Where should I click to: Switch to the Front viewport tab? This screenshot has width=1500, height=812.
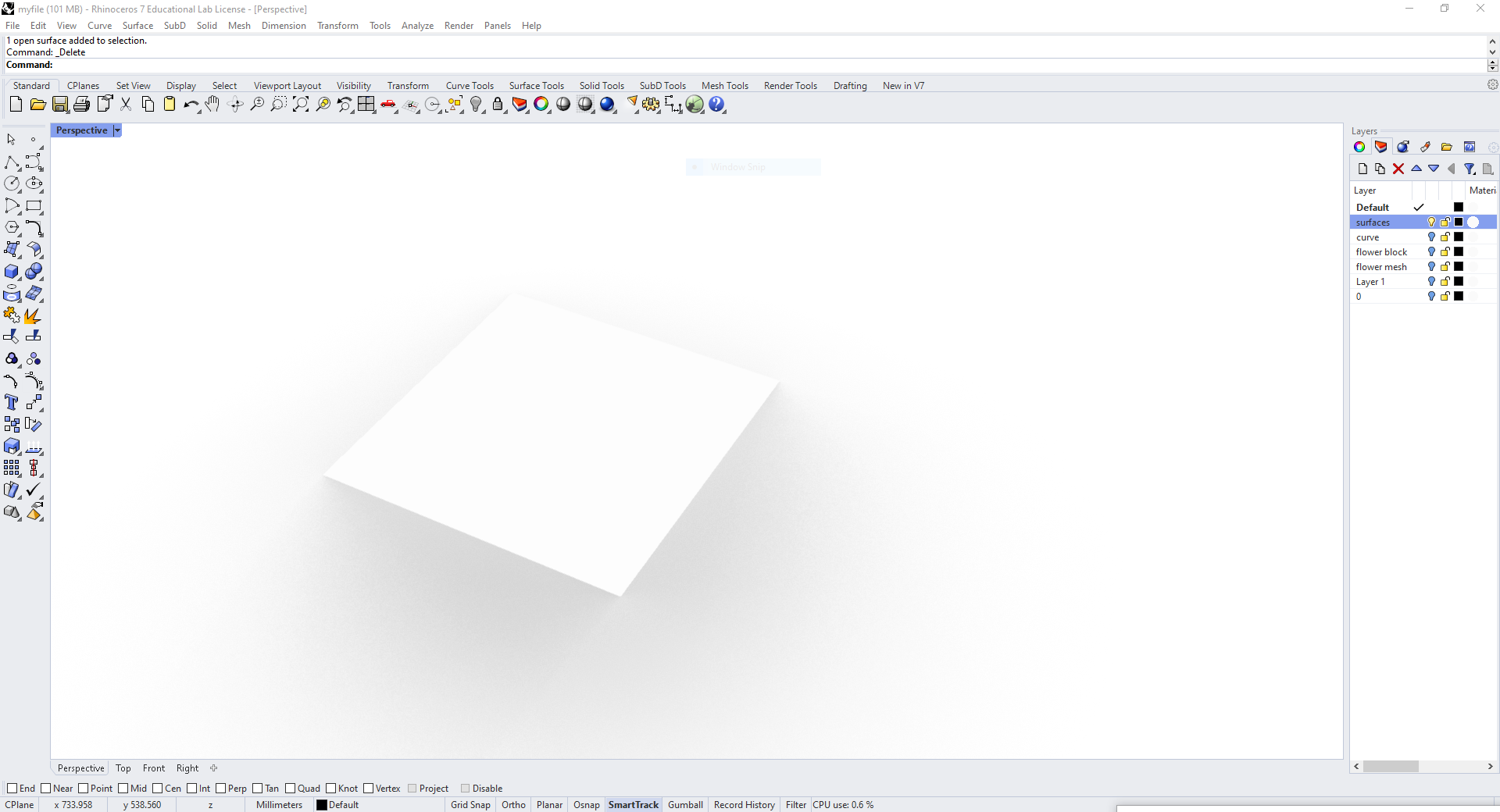tap(154, 768)
